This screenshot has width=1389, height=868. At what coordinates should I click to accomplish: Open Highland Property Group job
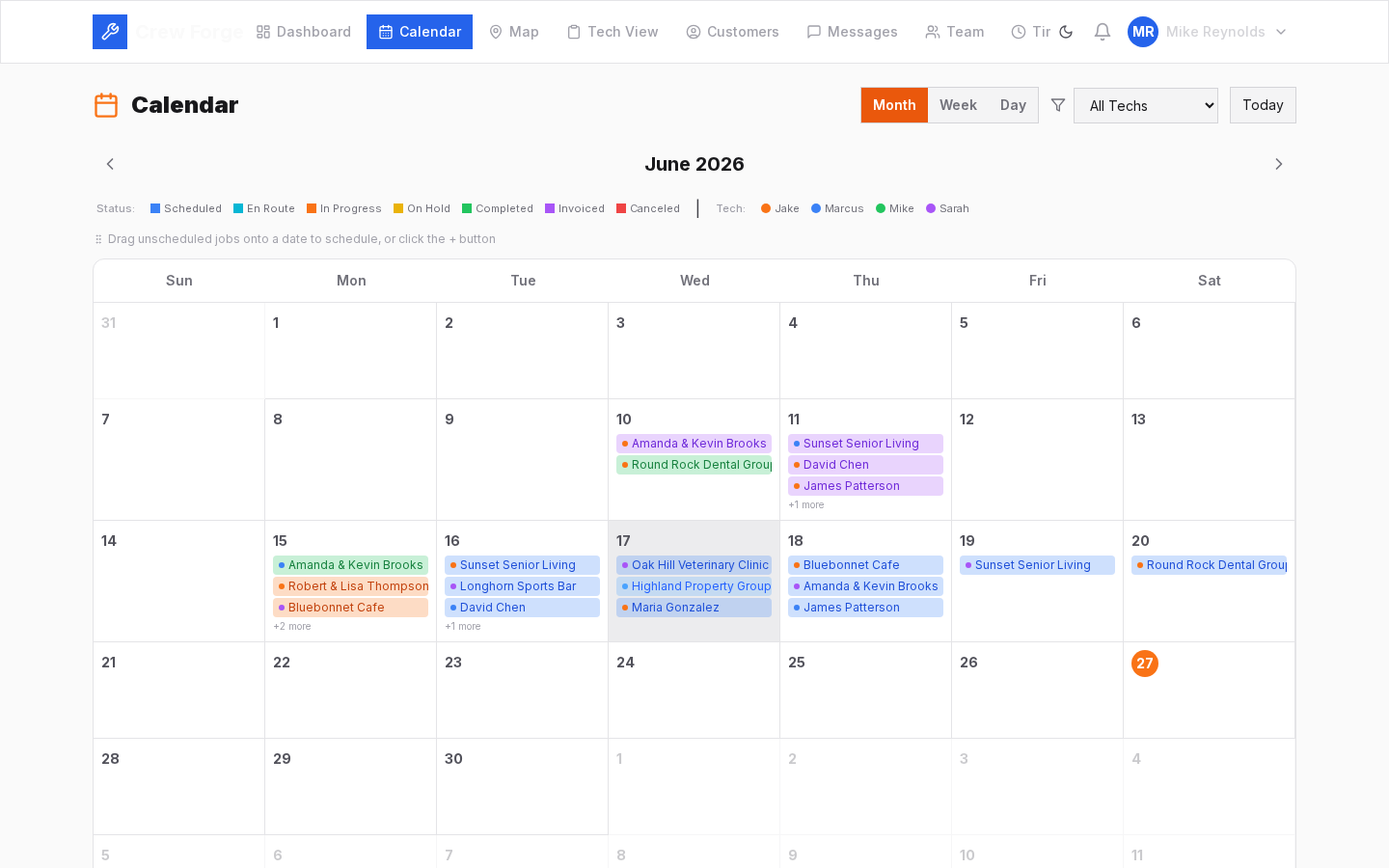[x=694, y=586]
